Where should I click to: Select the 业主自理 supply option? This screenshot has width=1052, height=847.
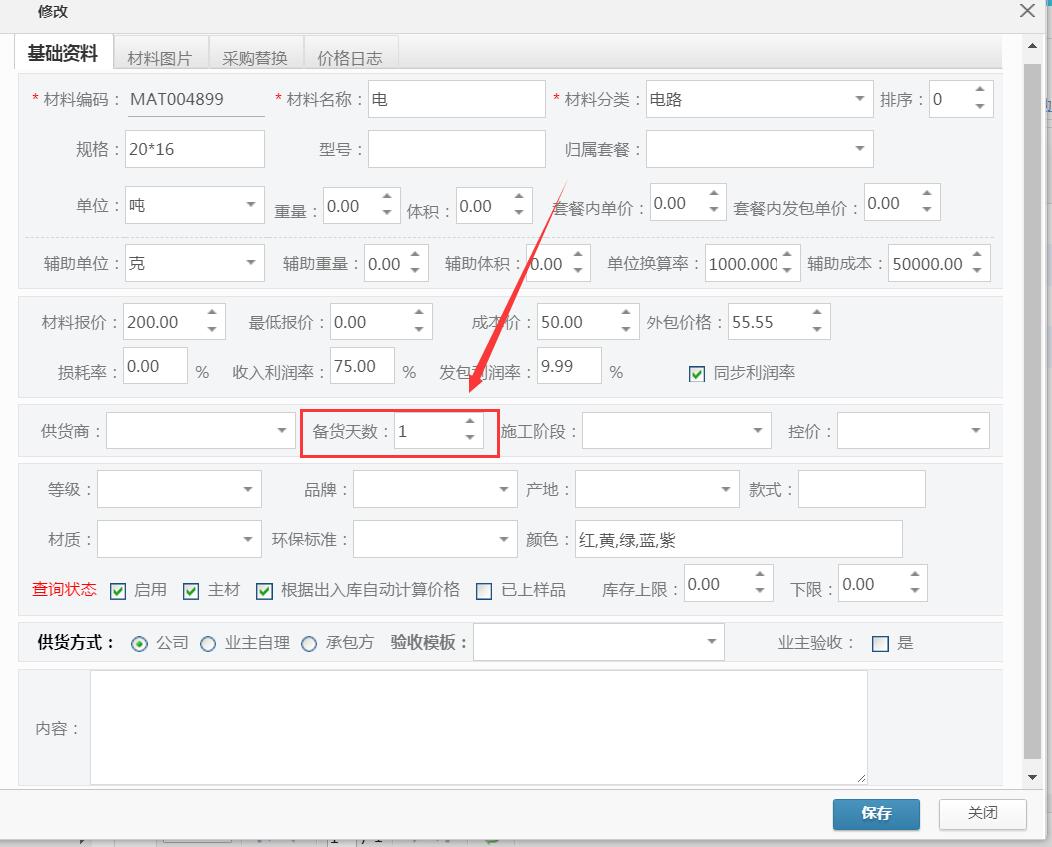click(x=208, y=644)
